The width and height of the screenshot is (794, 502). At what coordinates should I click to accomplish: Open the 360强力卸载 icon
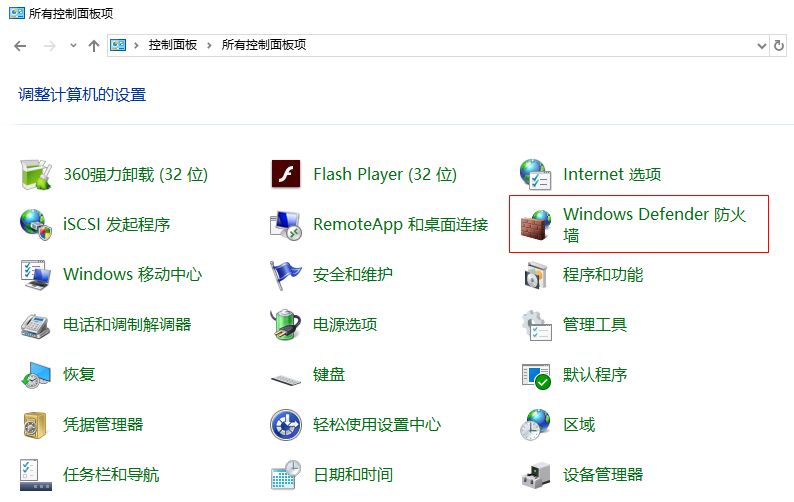[x=35, y=175]
